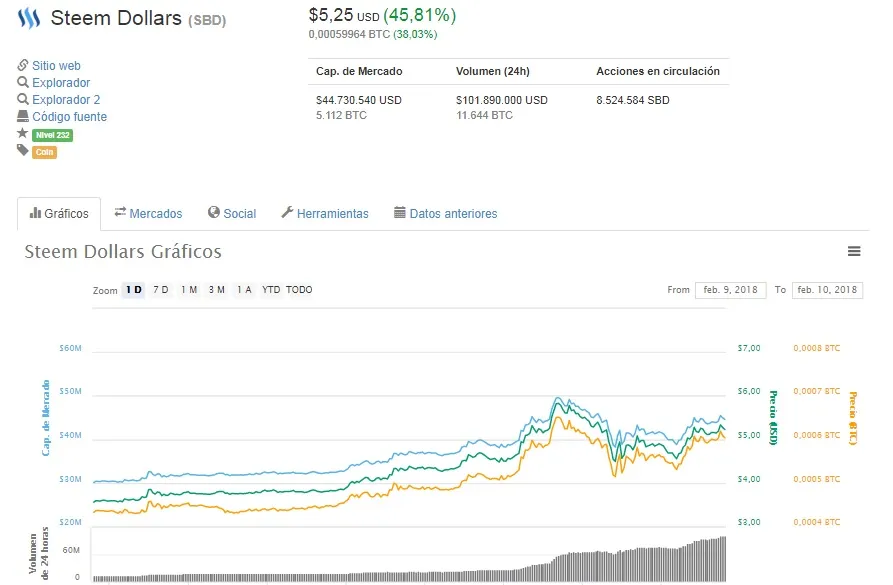Click the star icon beside Nivel 232
This screenshot has width=893, height=585.
tap(23, 133)
